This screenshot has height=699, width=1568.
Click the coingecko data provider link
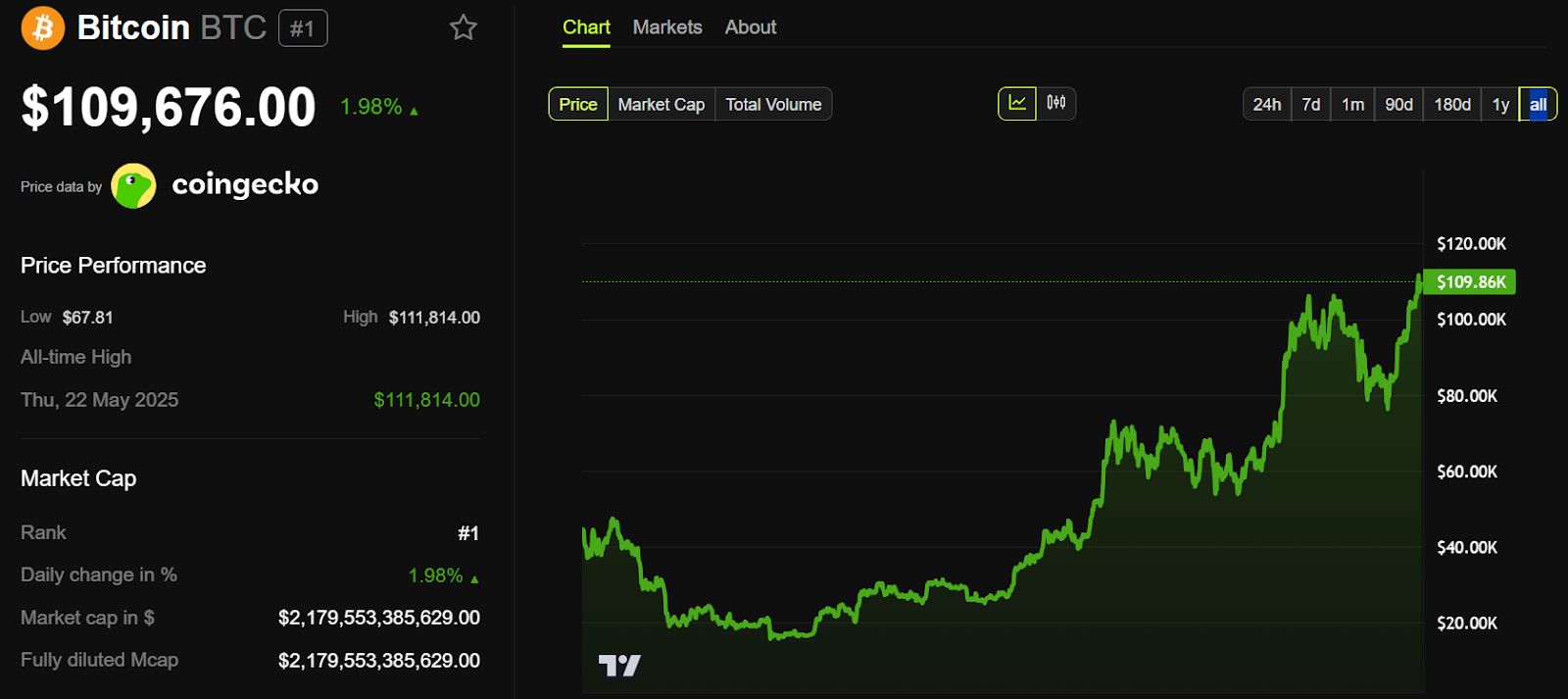[x=245, y=184]
